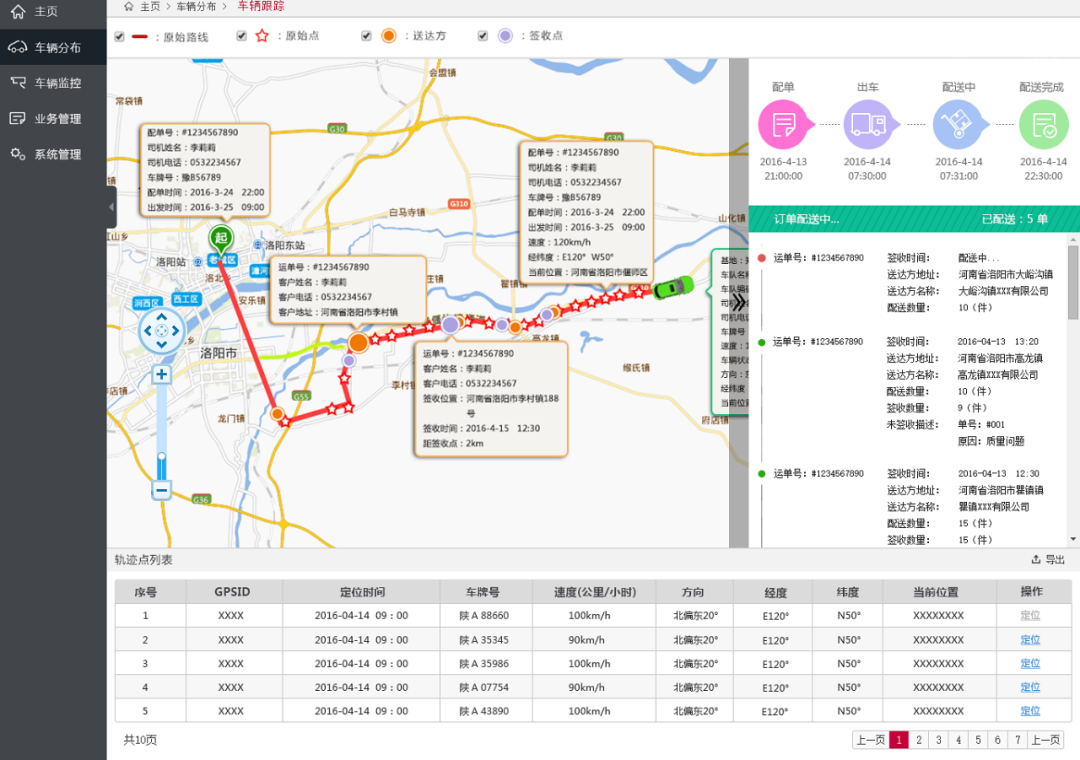1080x760 pixels.
Task: Go to 车辆分布 breadcrumb link
Action: point(196,6)
